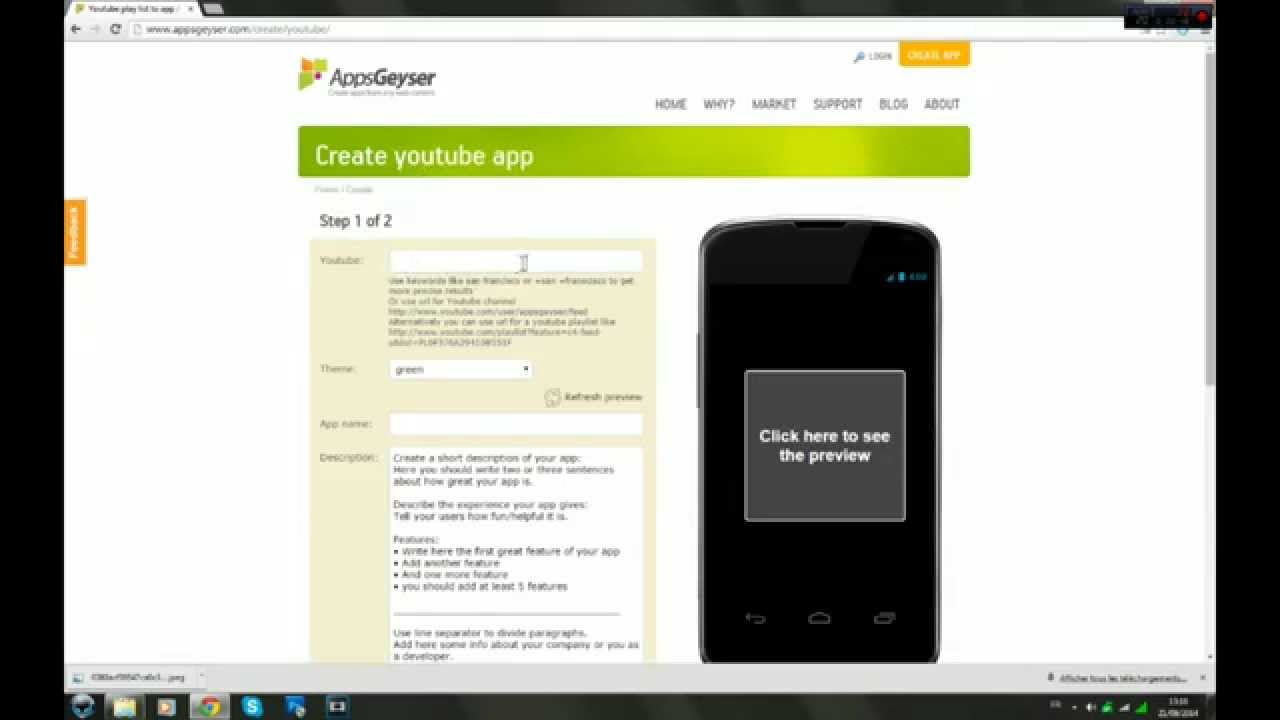Viewport: 1280px width, 720px height.
Task: Tap the phone preview recent apps button
Action: point(884,618)
